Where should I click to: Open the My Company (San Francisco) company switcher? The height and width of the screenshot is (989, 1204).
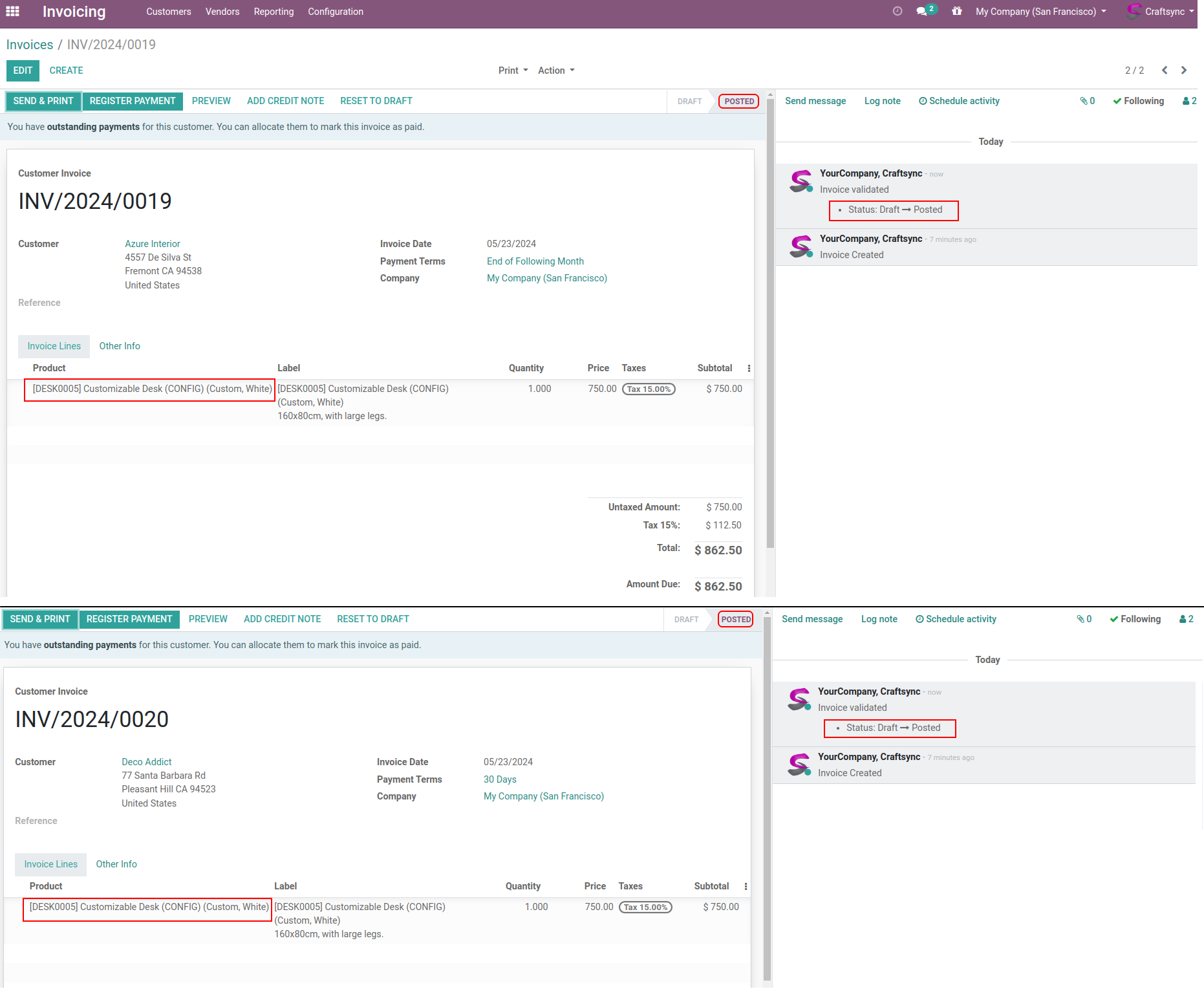[1040, 12]
